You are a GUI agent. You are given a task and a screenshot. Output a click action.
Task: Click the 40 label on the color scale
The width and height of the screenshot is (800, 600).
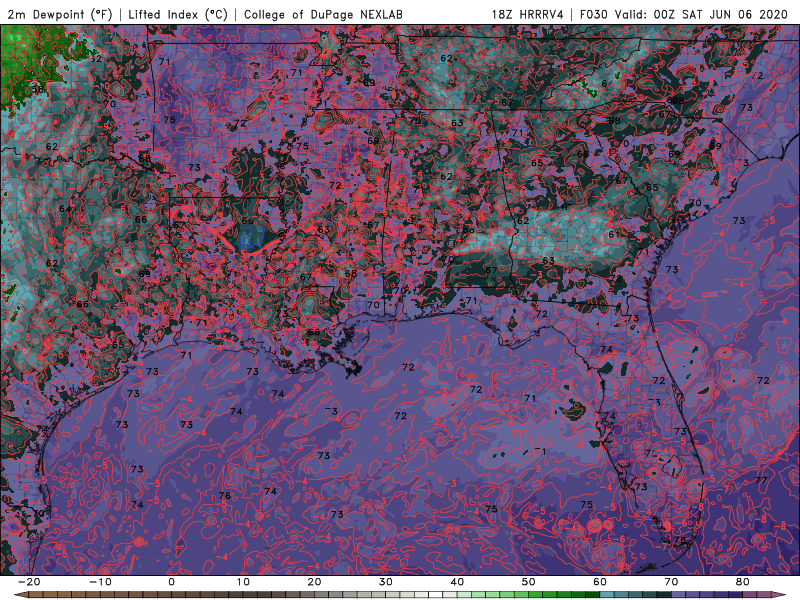(x=457, y=582)
